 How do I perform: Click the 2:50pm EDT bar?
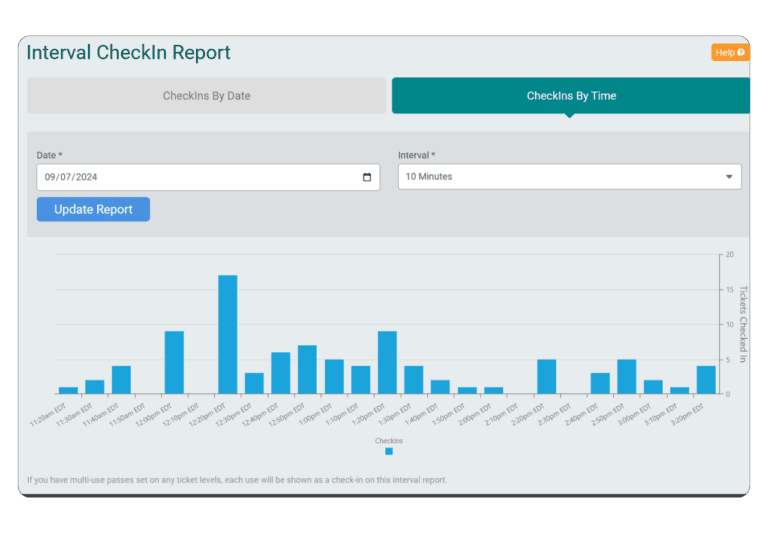pos(626,376)
